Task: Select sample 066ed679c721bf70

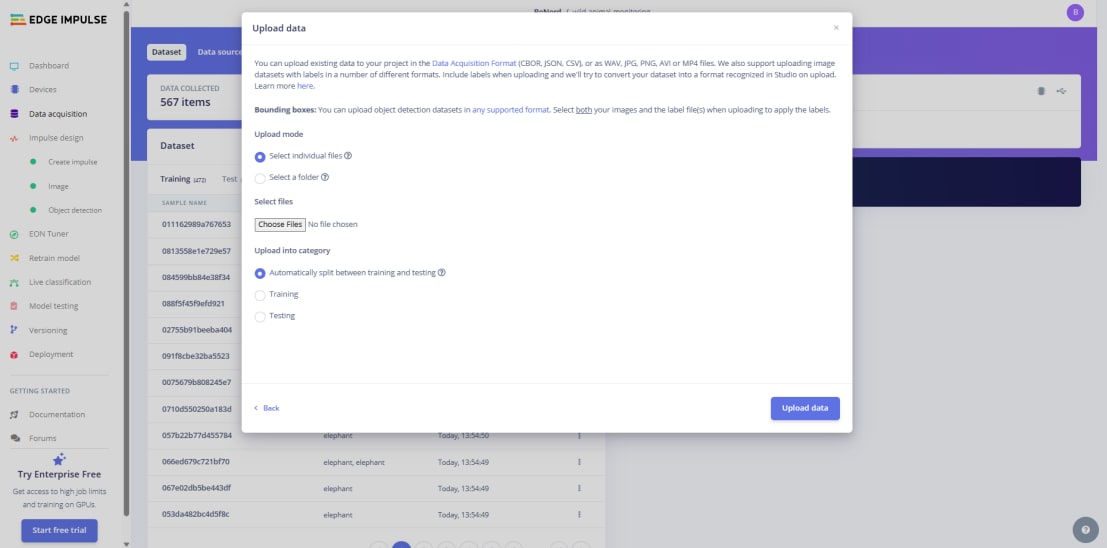Action: pyautogui.click(x=196, y=462)
